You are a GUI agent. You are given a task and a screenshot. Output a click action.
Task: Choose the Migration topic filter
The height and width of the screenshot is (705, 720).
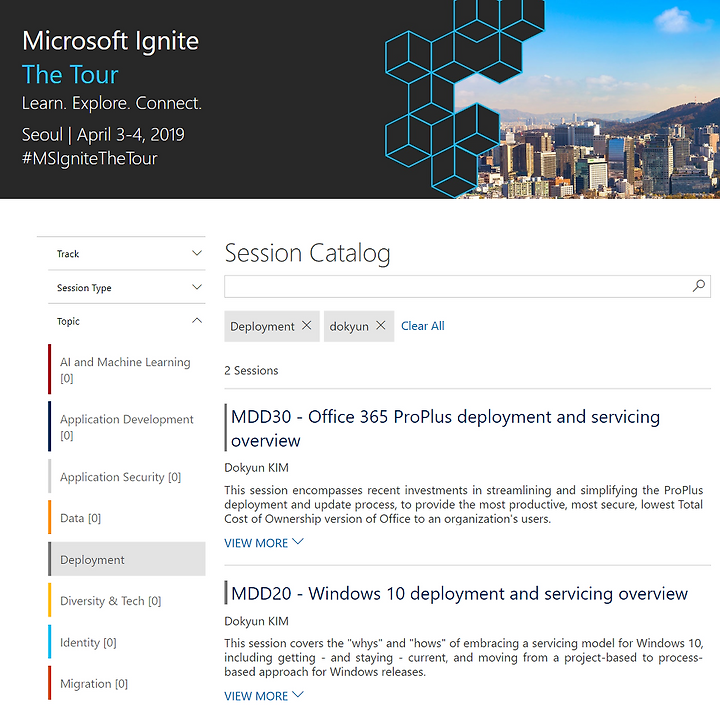[127, 683]
